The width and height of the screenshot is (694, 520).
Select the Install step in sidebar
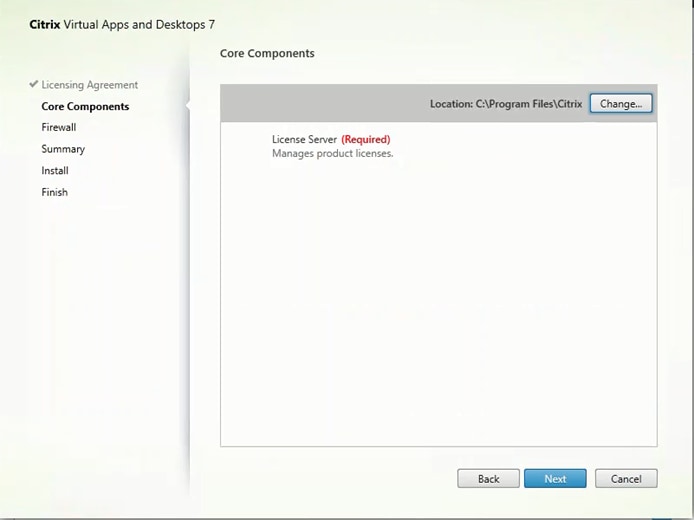pos(55,170)
